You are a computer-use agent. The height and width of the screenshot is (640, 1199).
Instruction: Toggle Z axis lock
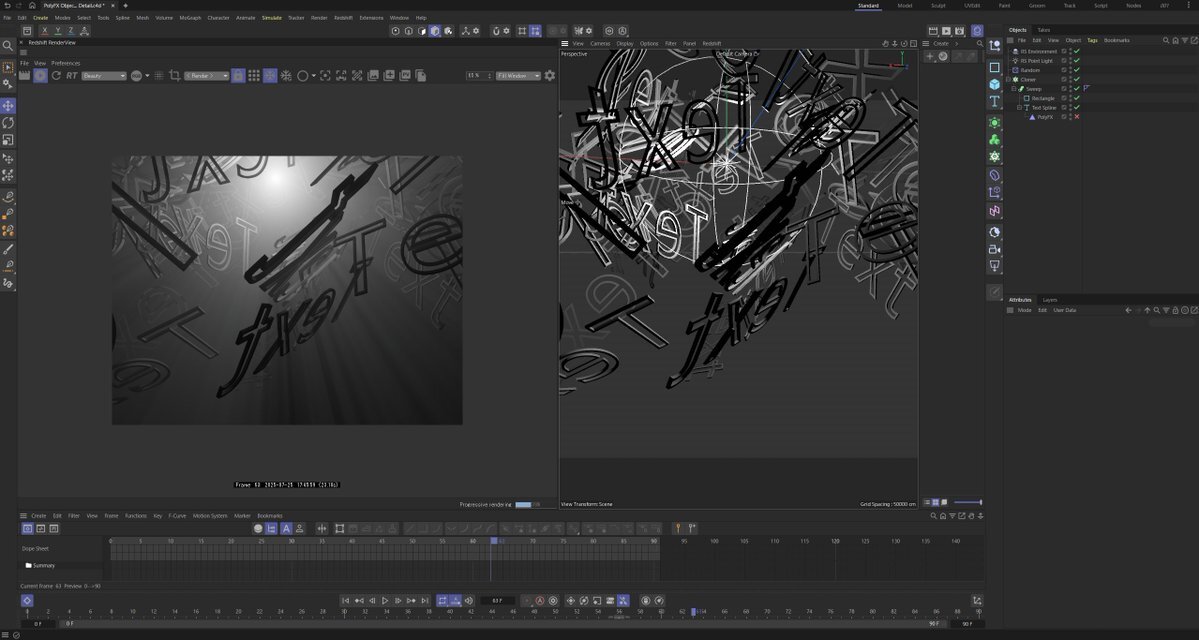pyautogui.click(x=70, y=31)
